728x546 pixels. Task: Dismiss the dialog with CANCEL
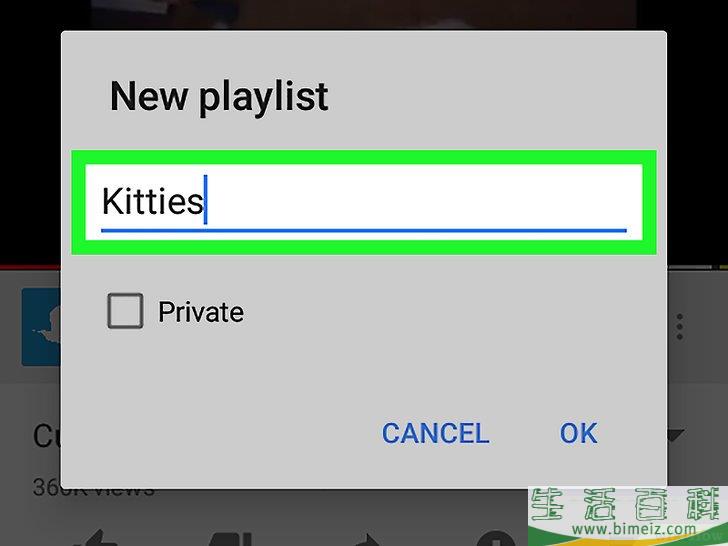click(x=435, y=433)
